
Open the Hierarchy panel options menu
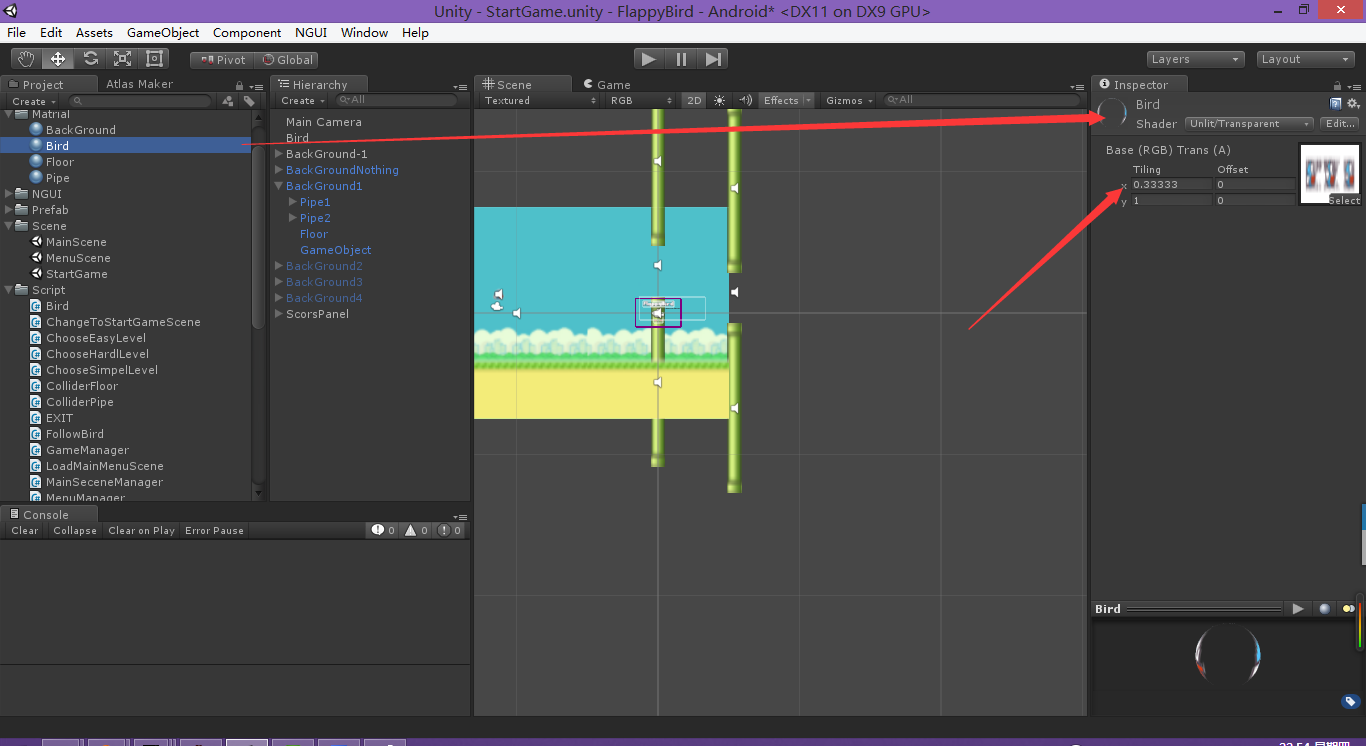(460, 86)
